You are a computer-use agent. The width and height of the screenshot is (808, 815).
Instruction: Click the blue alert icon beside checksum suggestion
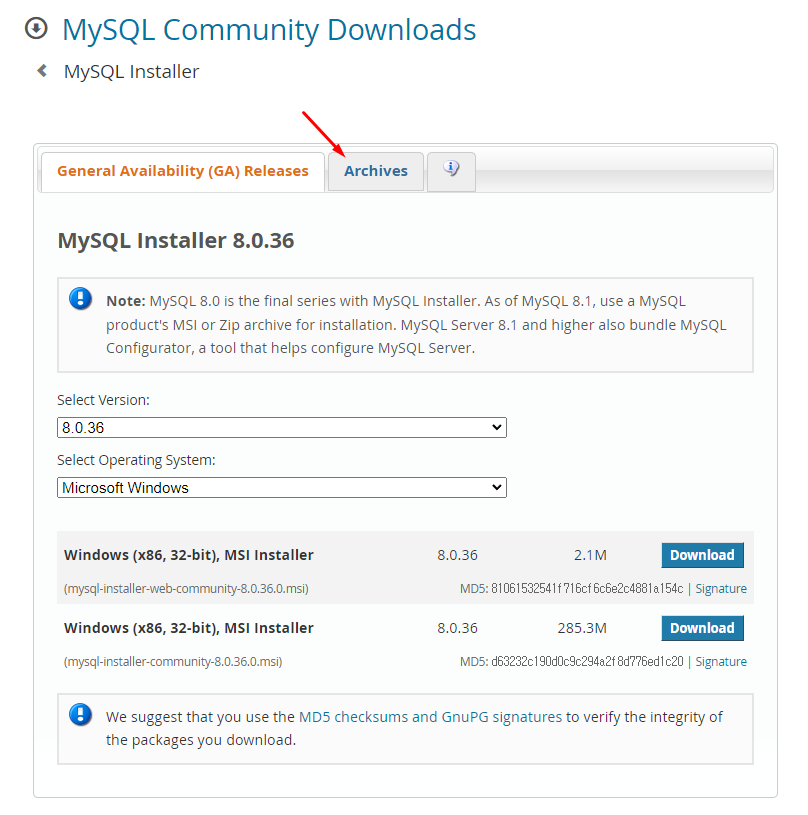pos(81,715)
